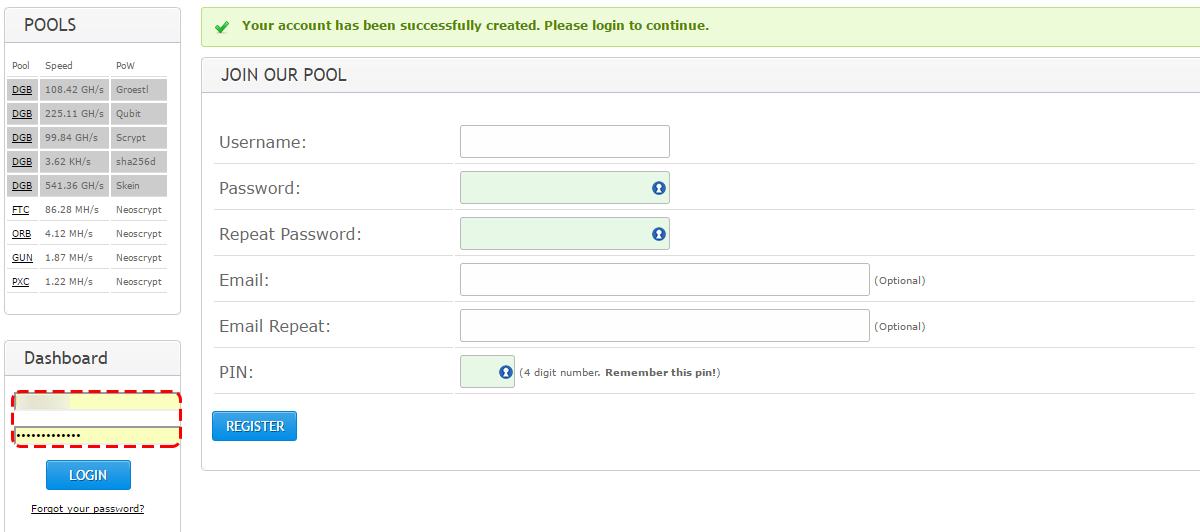The width and height of the screenshot is (1200, 532).
Task: Focus the Email Repeat input field
Action: (x=665, y=325)
